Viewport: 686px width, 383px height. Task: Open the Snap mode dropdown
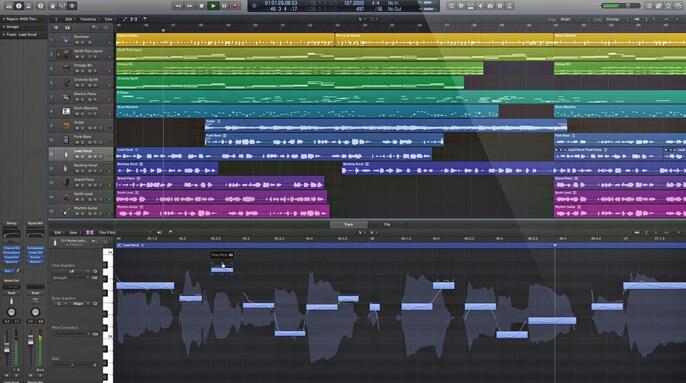(x=574, y=19)
